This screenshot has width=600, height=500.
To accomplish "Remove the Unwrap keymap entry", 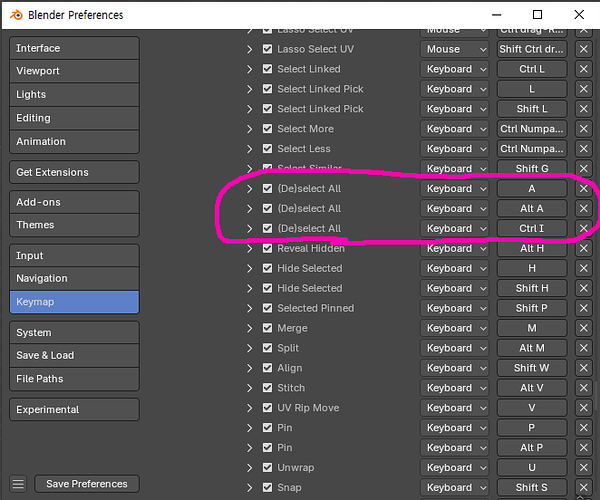I will (583, 467).
